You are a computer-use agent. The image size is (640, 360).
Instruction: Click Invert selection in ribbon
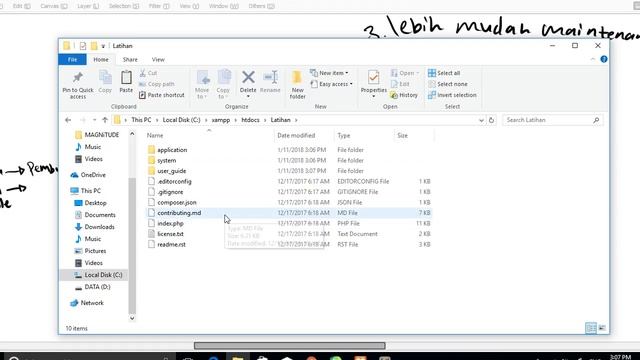click(452, 95)
